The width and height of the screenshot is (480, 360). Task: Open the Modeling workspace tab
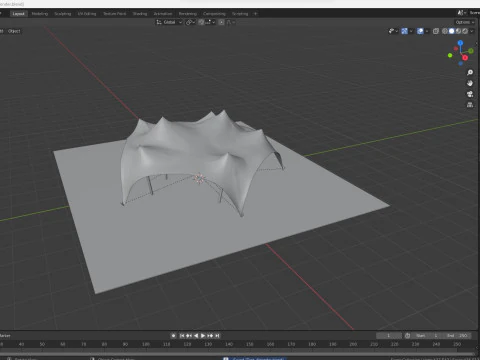(40, 14)
